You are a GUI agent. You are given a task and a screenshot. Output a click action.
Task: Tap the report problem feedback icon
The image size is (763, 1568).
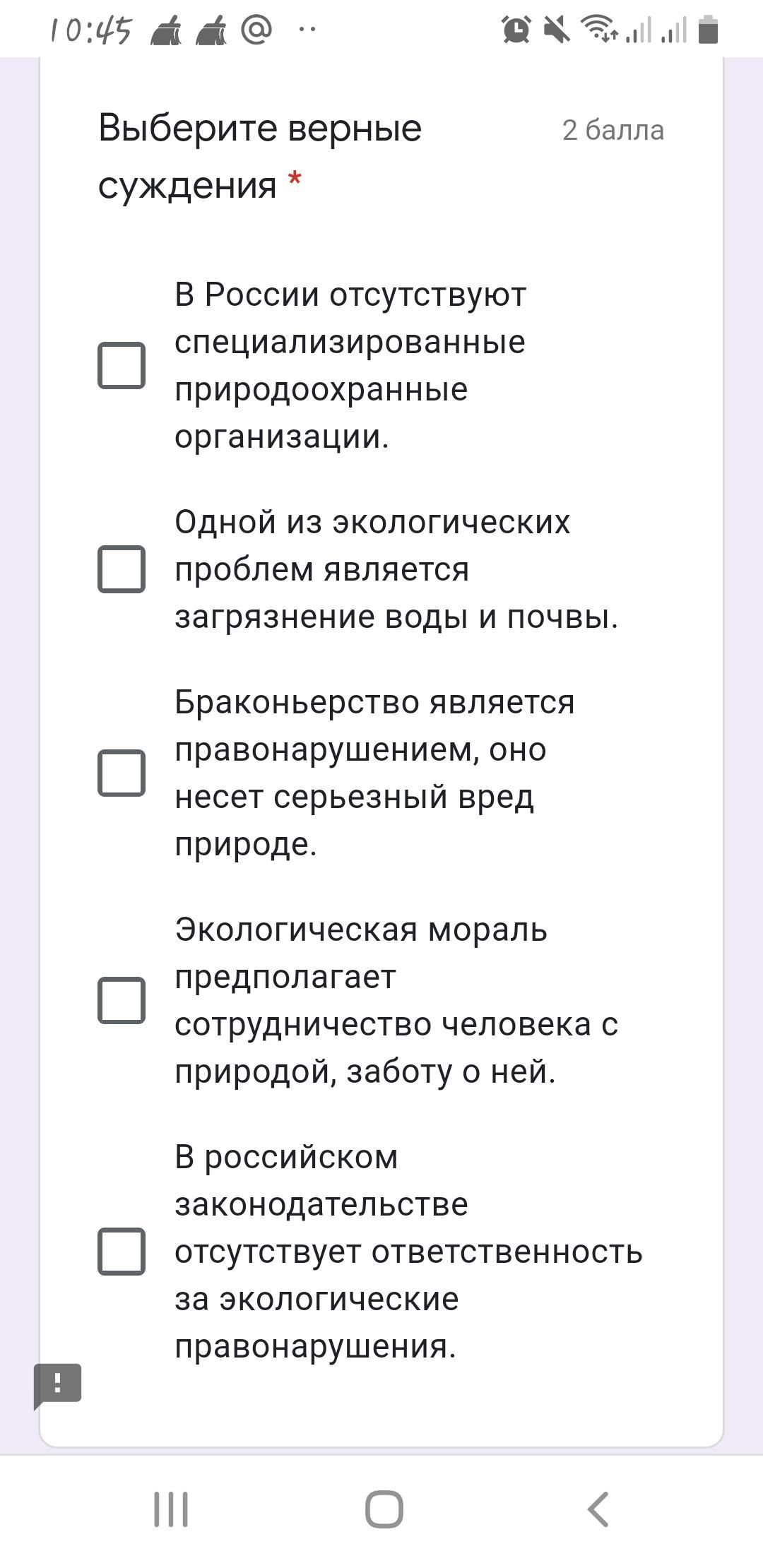58,1383
